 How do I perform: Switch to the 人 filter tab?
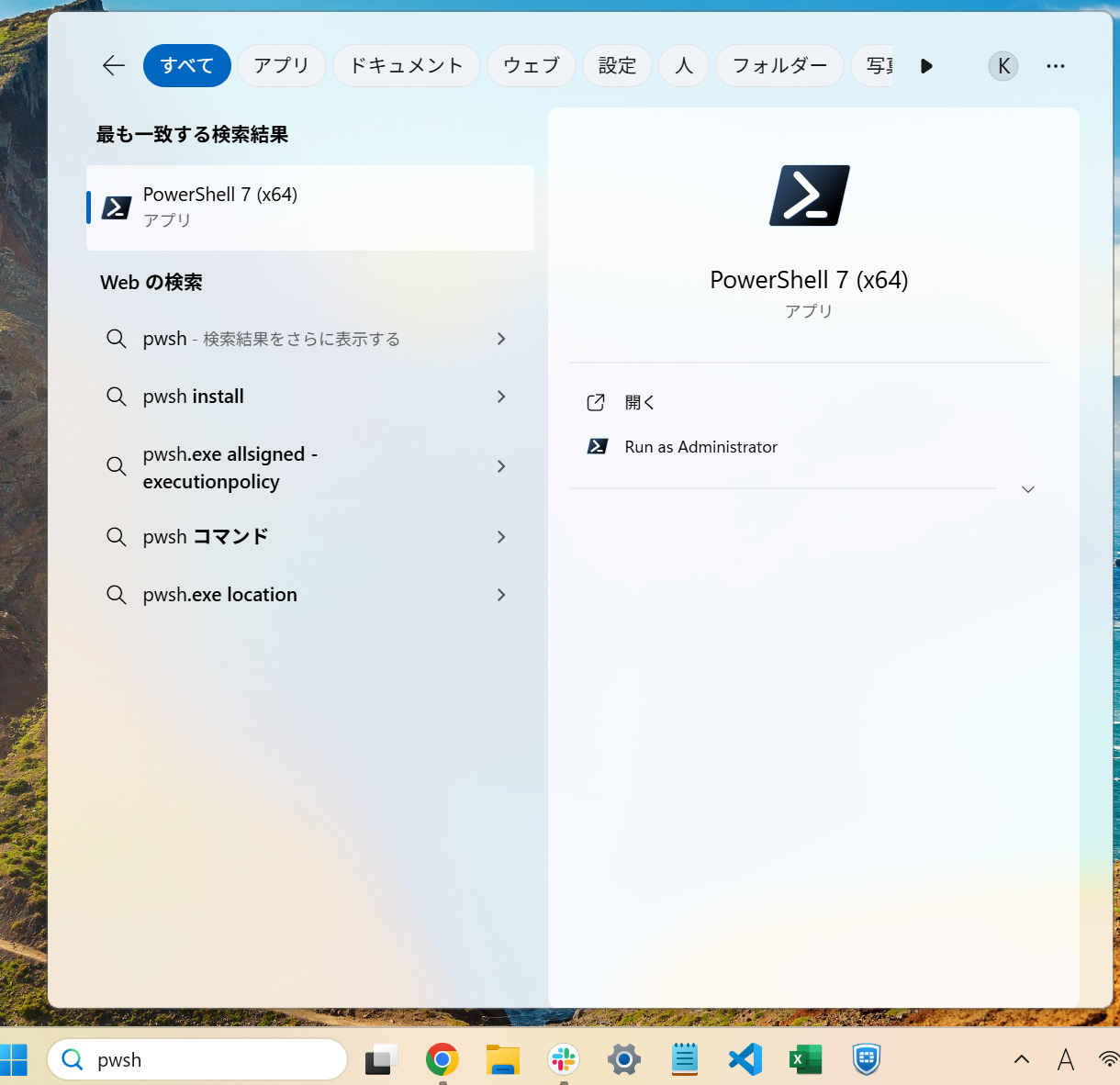pos(684,65)
